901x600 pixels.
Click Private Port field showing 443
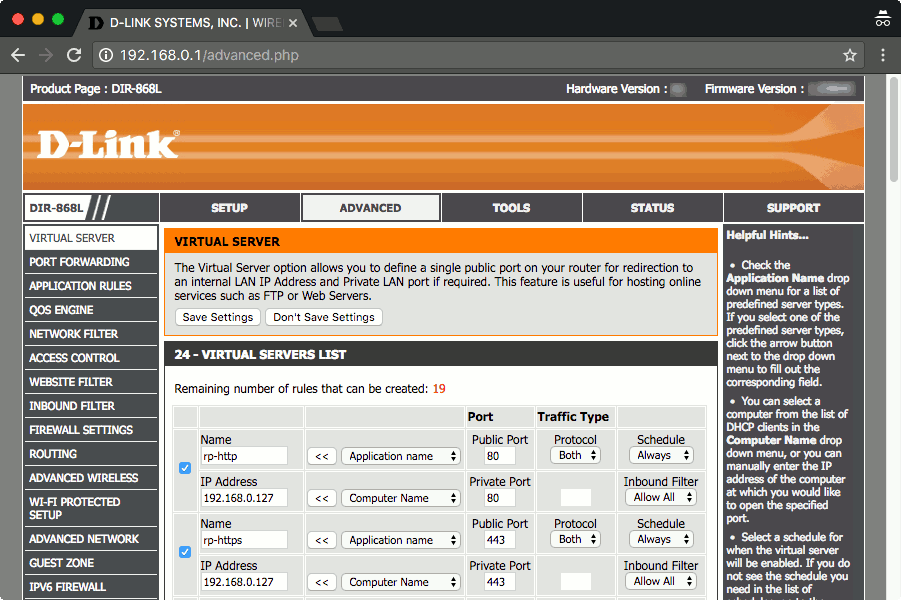[x=500, y=582]
